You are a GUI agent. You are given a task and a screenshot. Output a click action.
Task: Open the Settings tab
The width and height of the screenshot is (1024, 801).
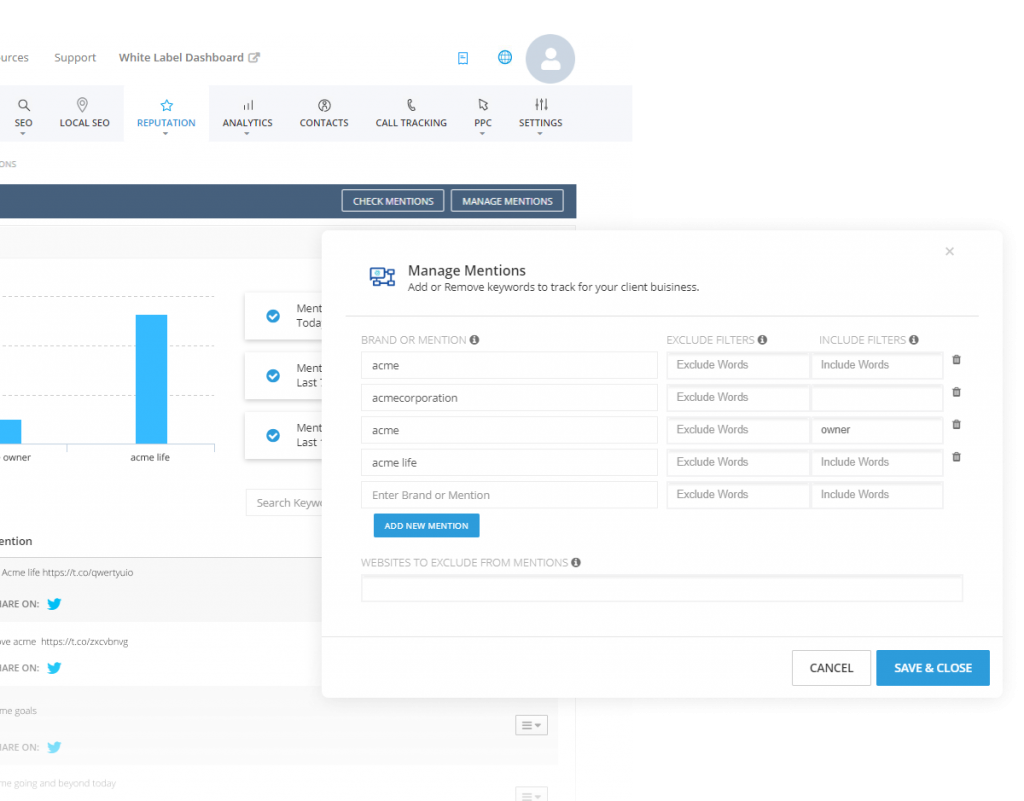click(x=540, y=114)
